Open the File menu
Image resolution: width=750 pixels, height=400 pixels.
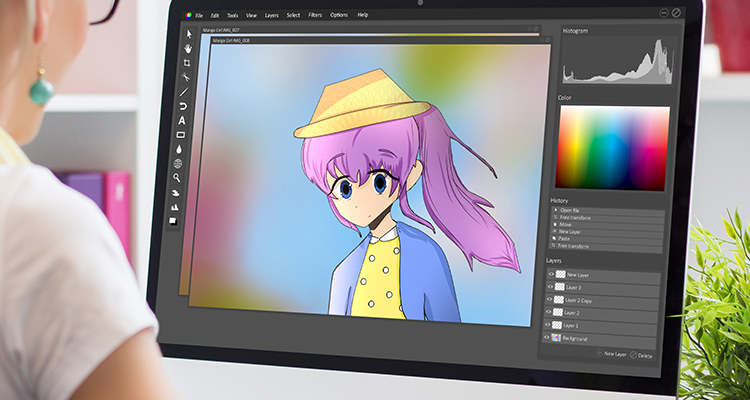(x=199, y=15)
